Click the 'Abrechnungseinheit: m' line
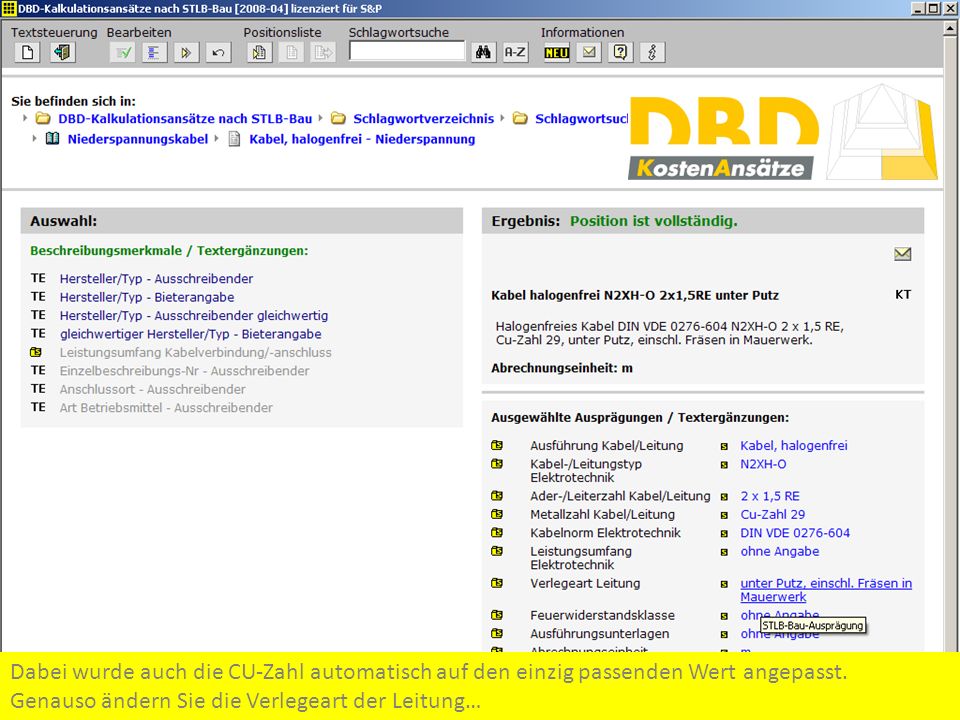Viewport: 960px width, 720px height. (x=561, y=368)
